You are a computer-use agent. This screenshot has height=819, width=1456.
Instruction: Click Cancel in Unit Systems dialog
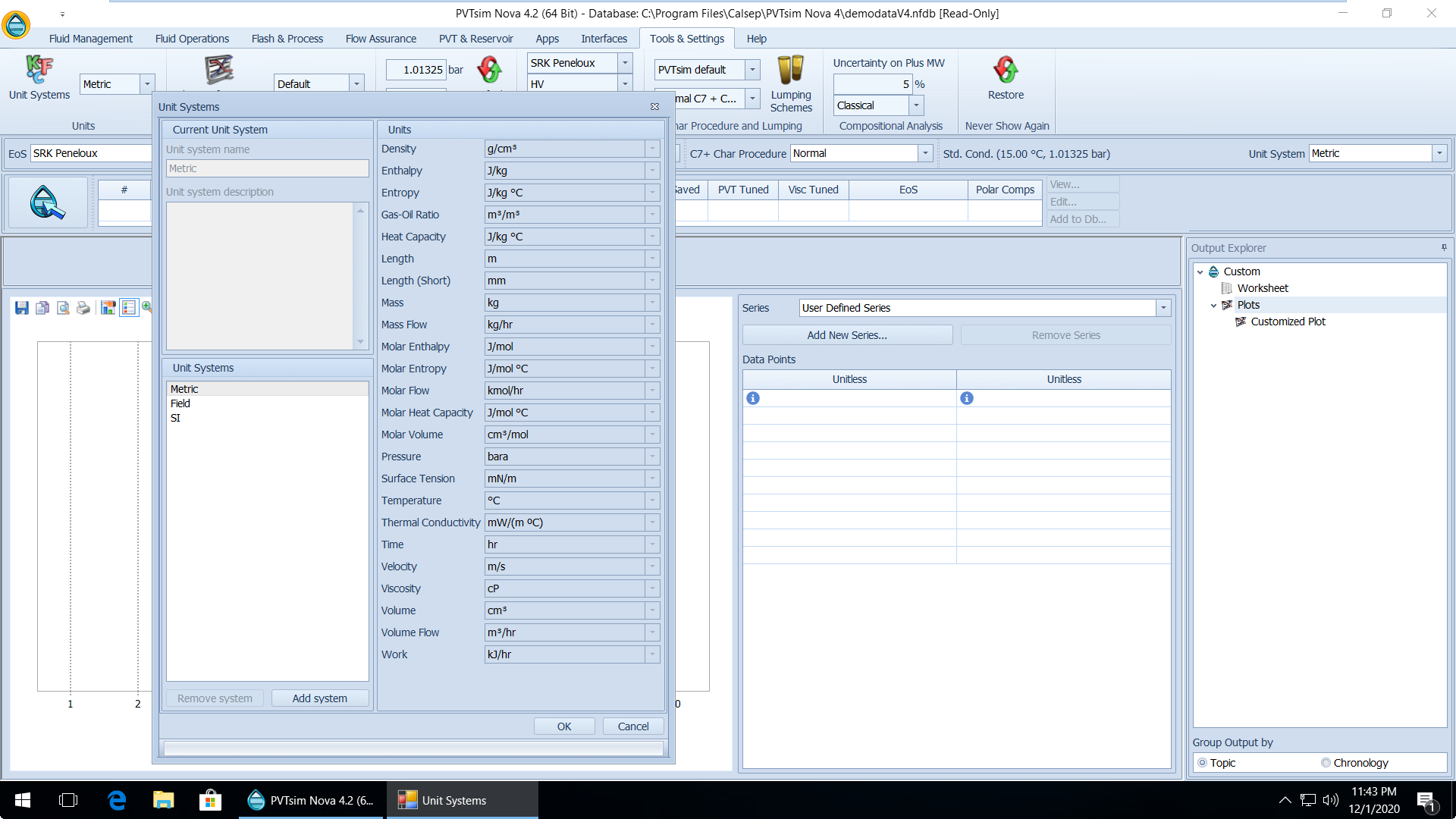coord(633,726)
